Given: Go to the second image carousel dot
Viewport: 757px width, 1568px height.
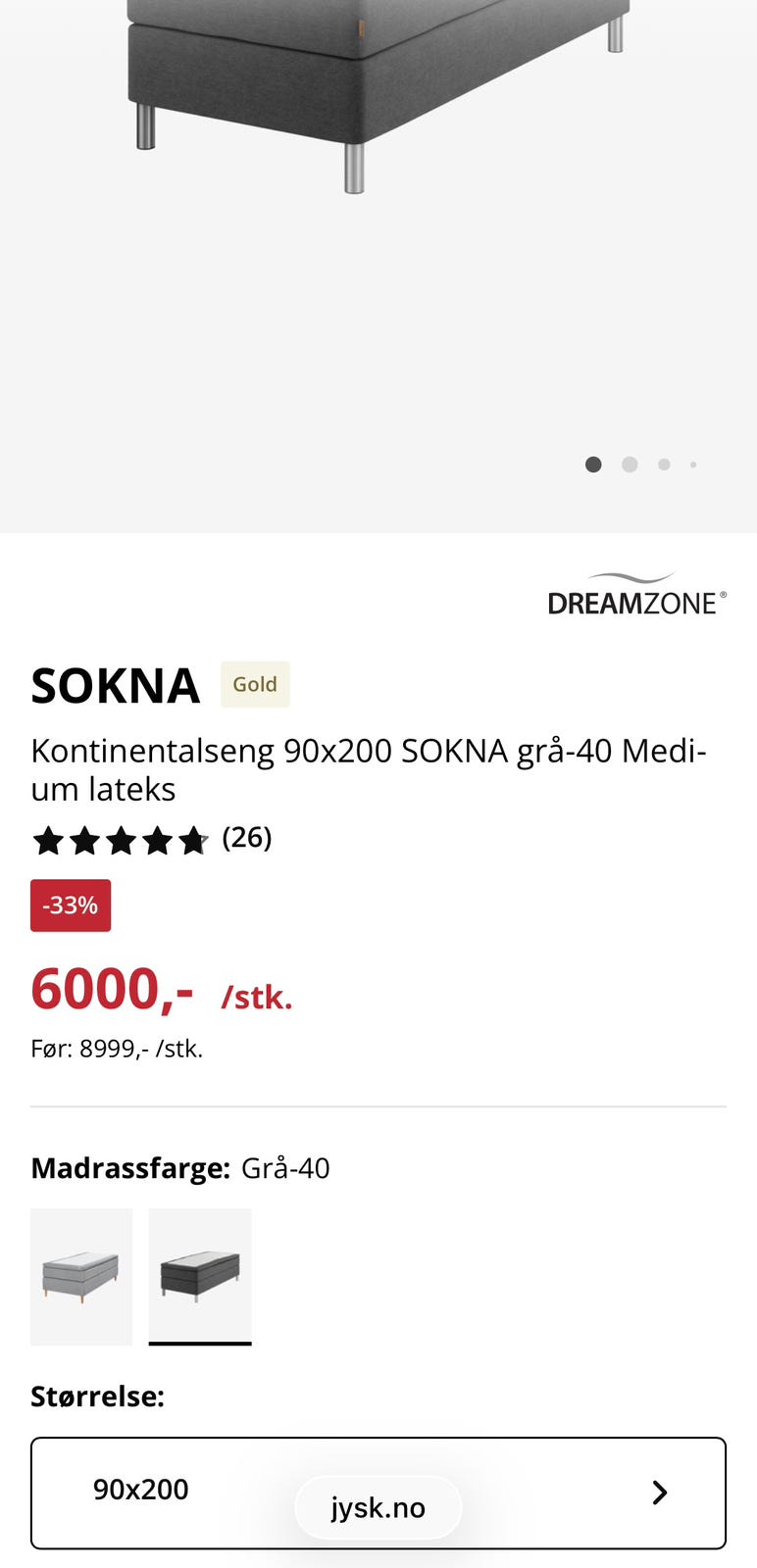Looking at the screenshot, I should pyautogui.click(x=630, y=465).
